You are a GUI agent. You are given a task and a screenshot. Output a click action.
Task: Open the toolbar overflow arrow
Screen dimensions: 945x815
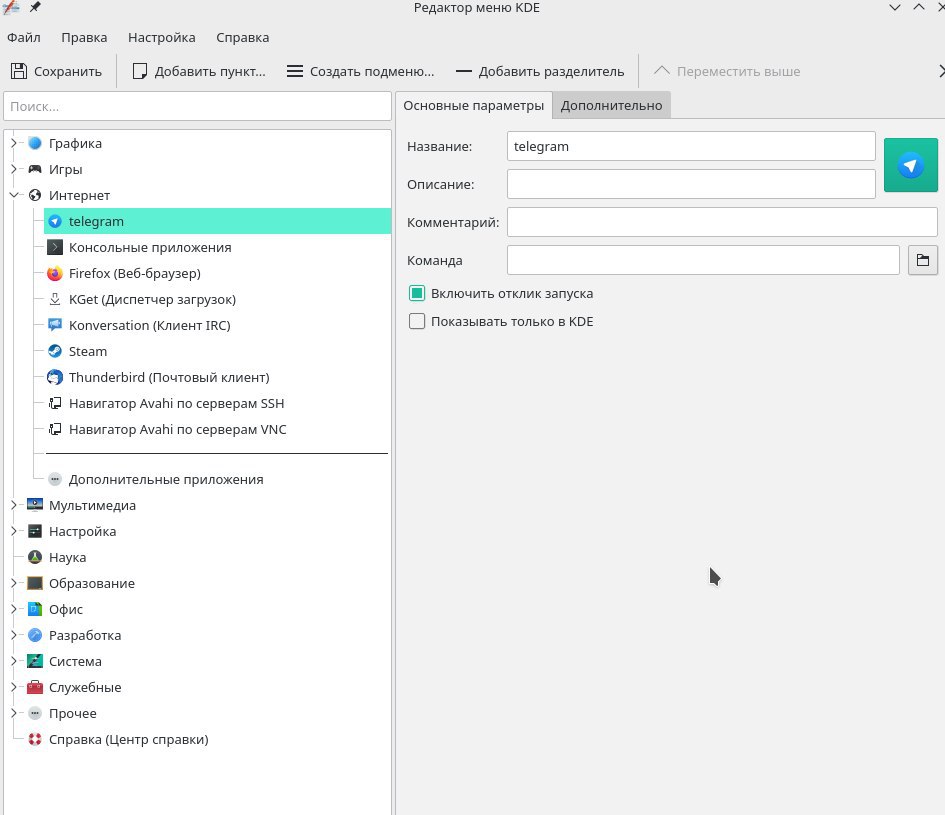click(941, 71)
